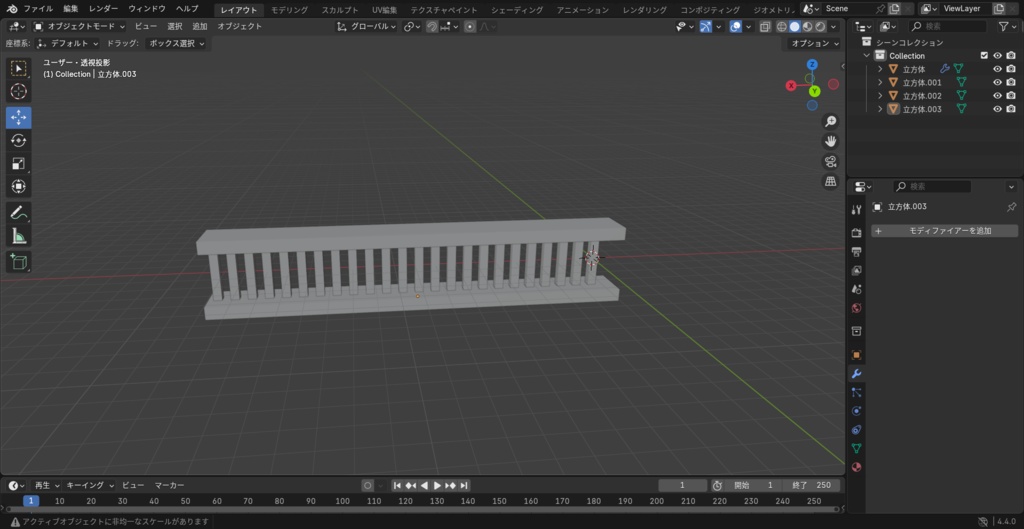Select the Rotate tool

(19, 140)
